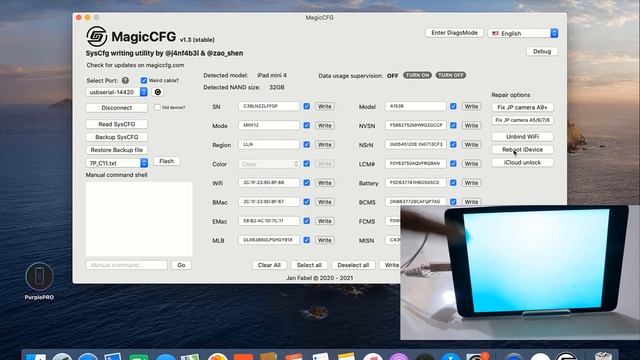
Task: Click Enter DiagsMode button
Action: pos(454,33)
